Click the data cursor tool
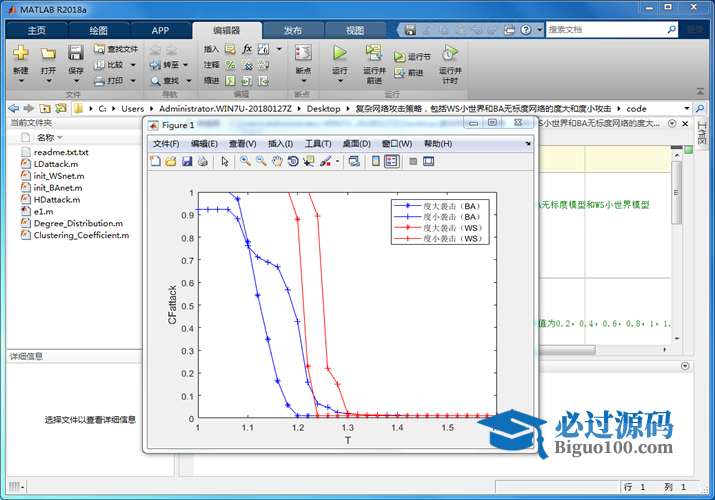The image size is (715, 500). click(308, 161)
